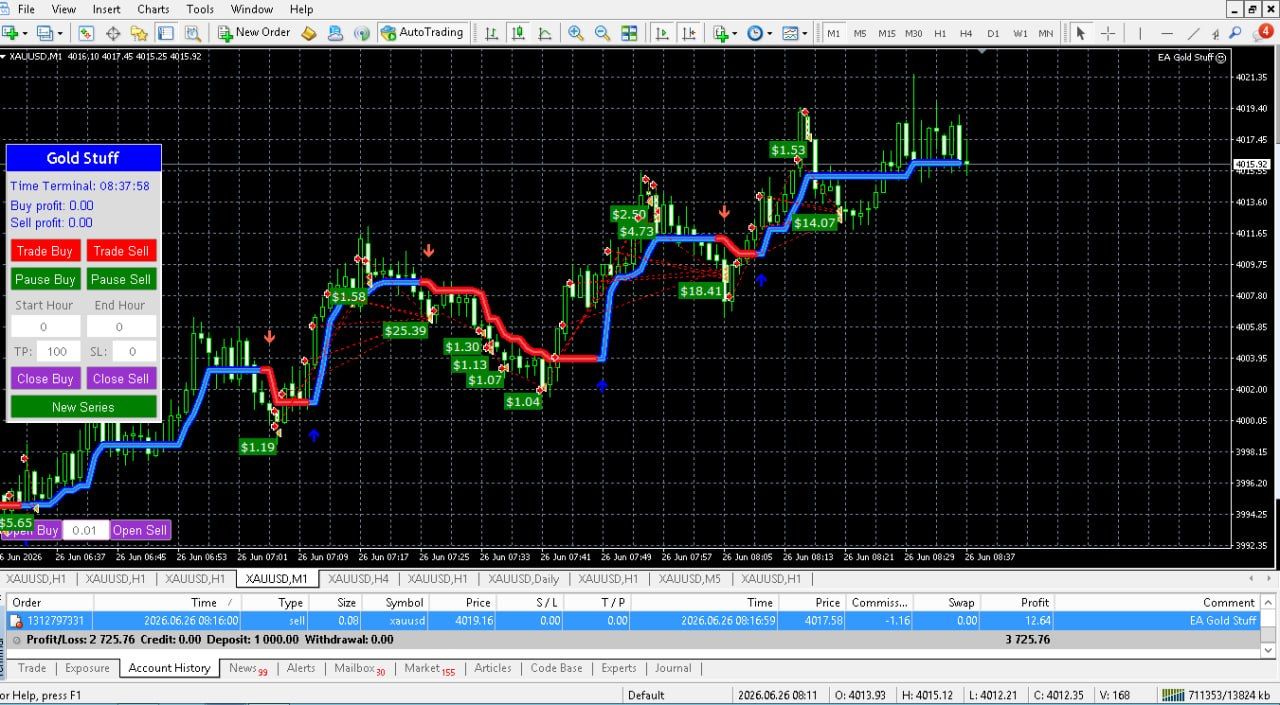Open the Insert menu
The height and width of the screenshot is (705, 1280).
click(107, 9)
